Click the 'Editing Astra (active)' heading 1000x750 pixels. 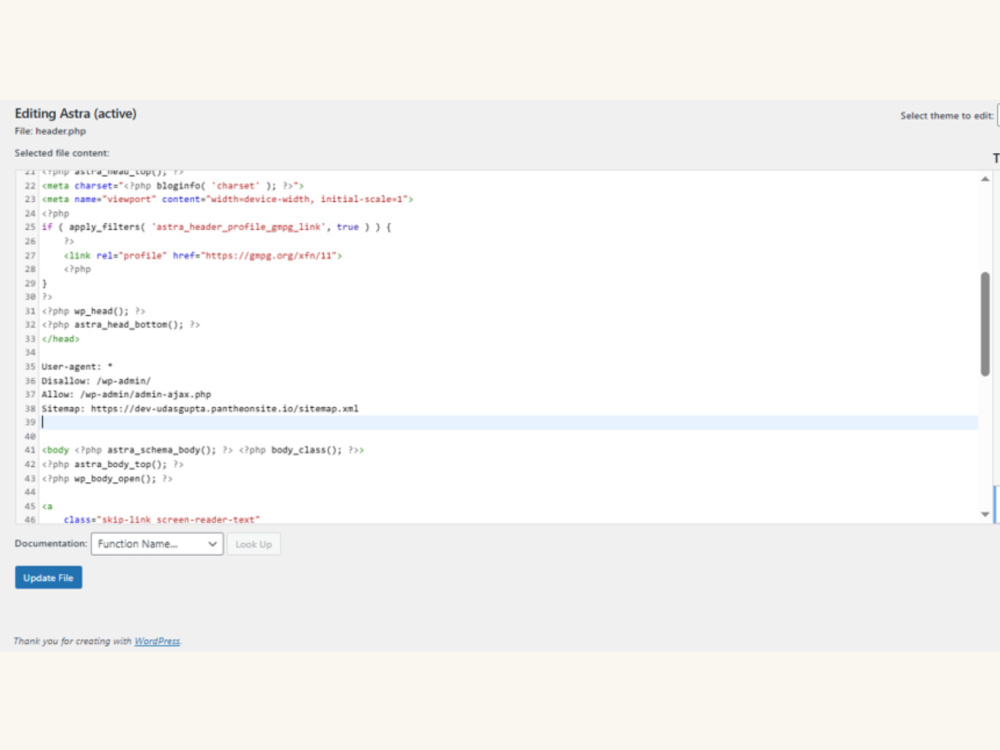coord(75,114)
